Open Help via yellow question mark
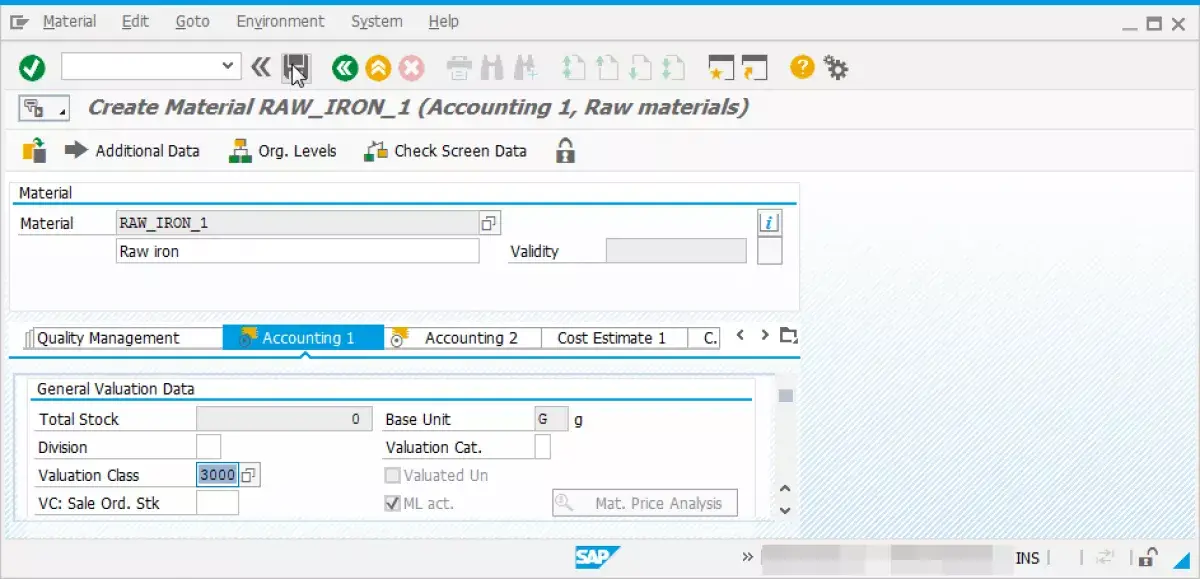Screen dimensions: 1200x579 coord(802,67)
